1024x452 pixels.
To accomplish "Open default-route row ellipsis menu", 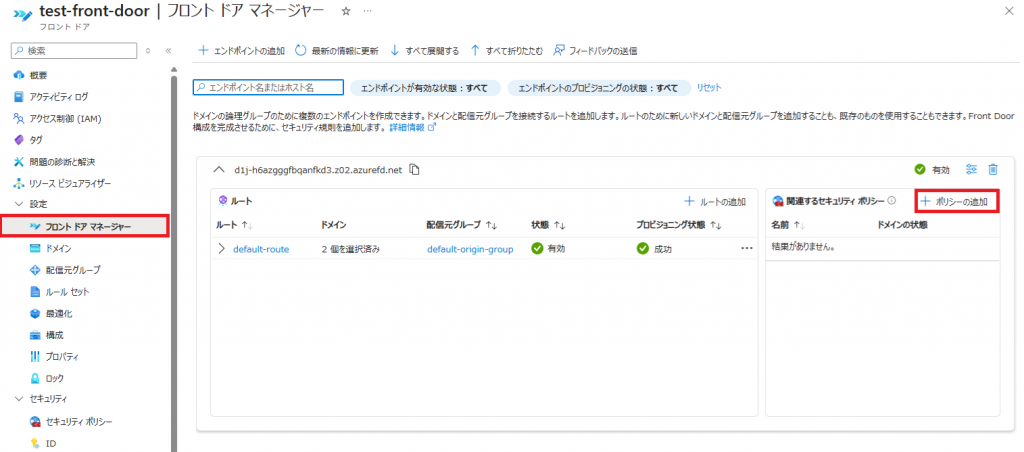I will 747,249.
